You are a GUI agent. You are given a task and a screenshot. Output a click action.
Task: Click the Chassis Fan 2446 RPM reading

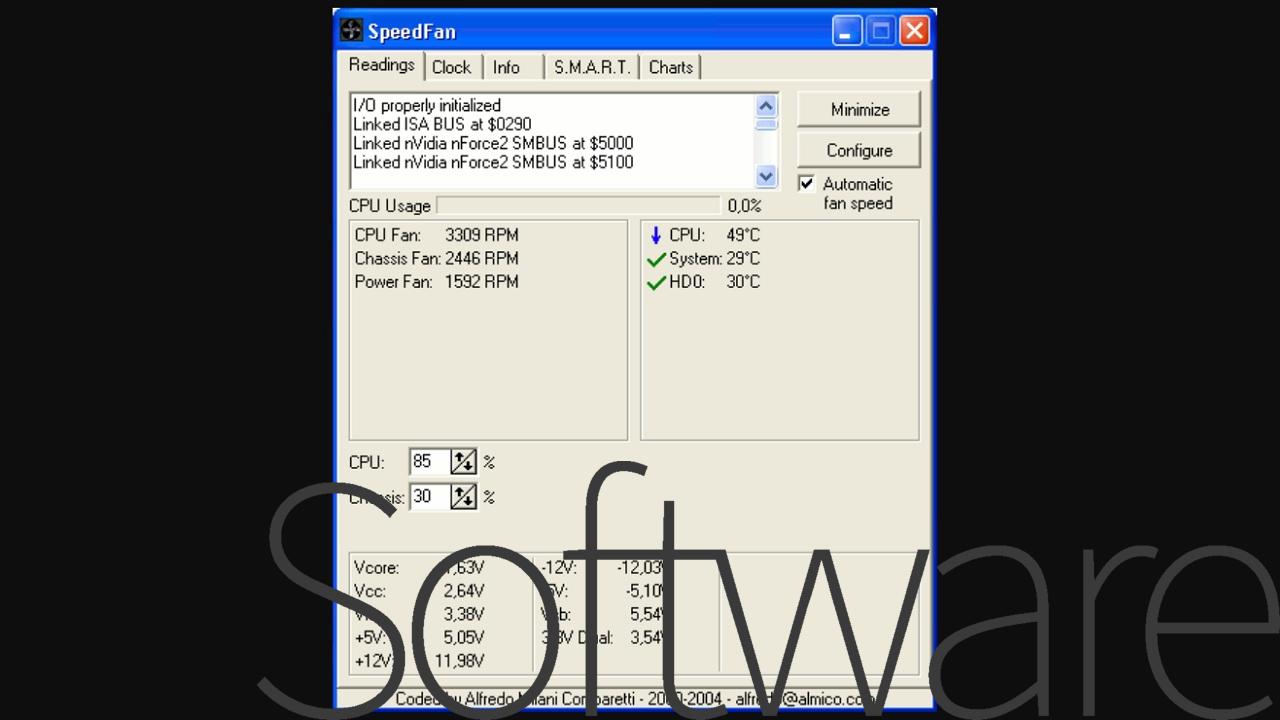[x=437, y=258]
